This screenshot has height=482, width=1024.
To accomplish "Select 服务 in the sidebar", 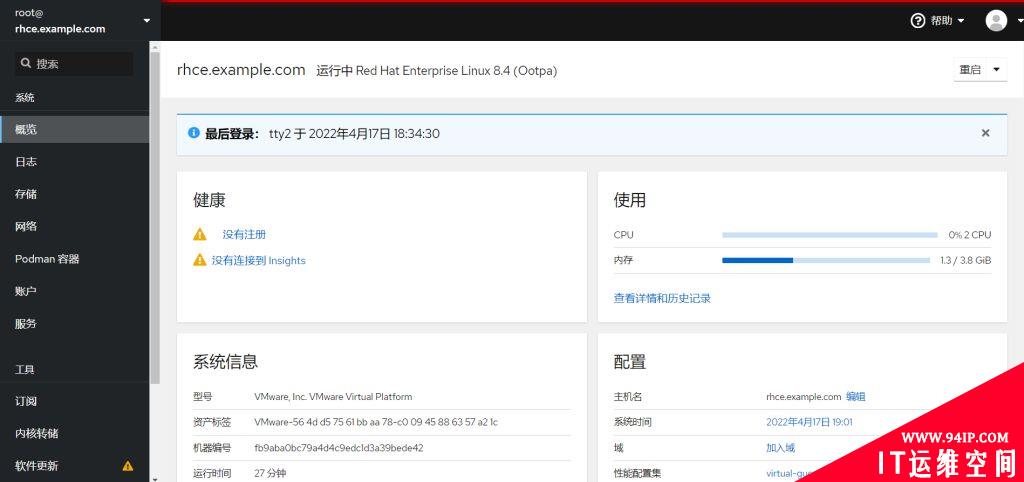I will point(74,323).
